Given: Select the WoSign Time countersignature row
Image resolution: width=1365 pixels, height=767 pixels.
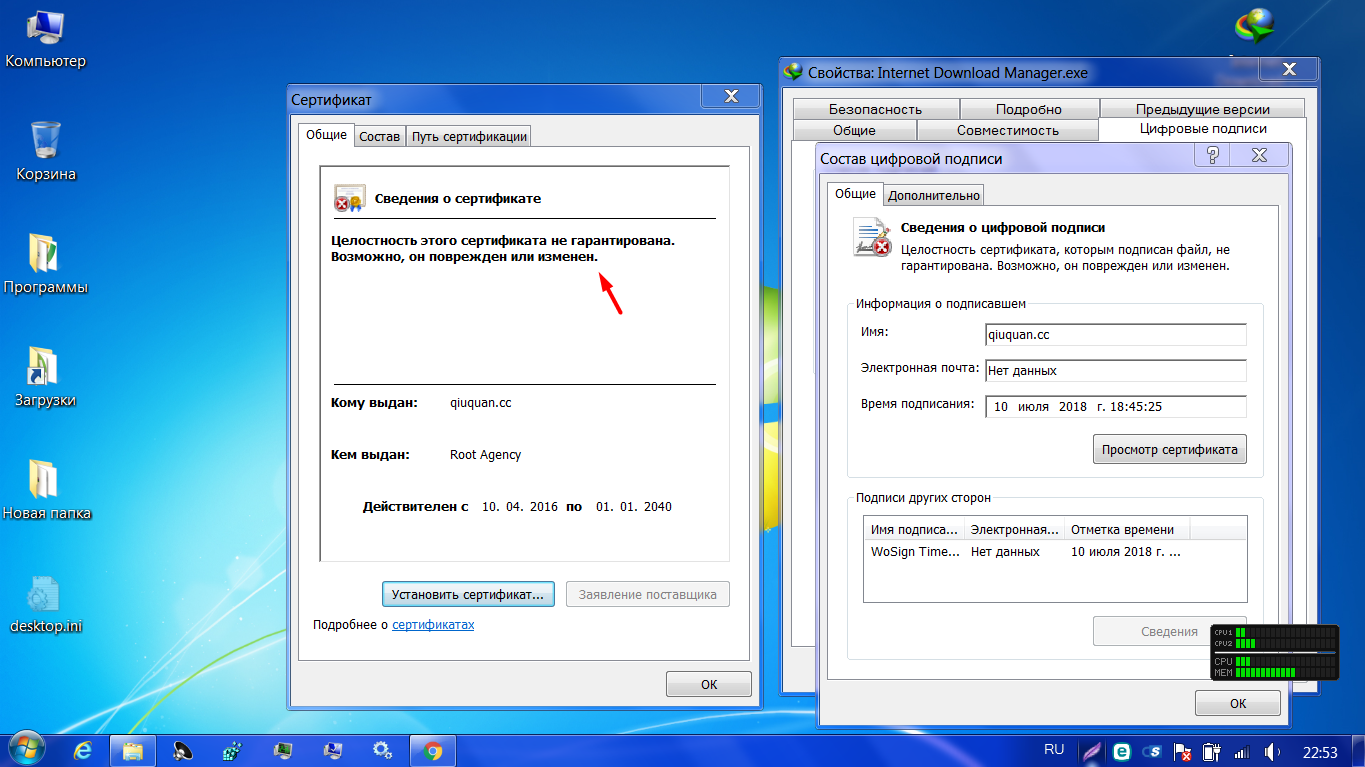Looking at the screenshot, I should tap(1055, 552).
